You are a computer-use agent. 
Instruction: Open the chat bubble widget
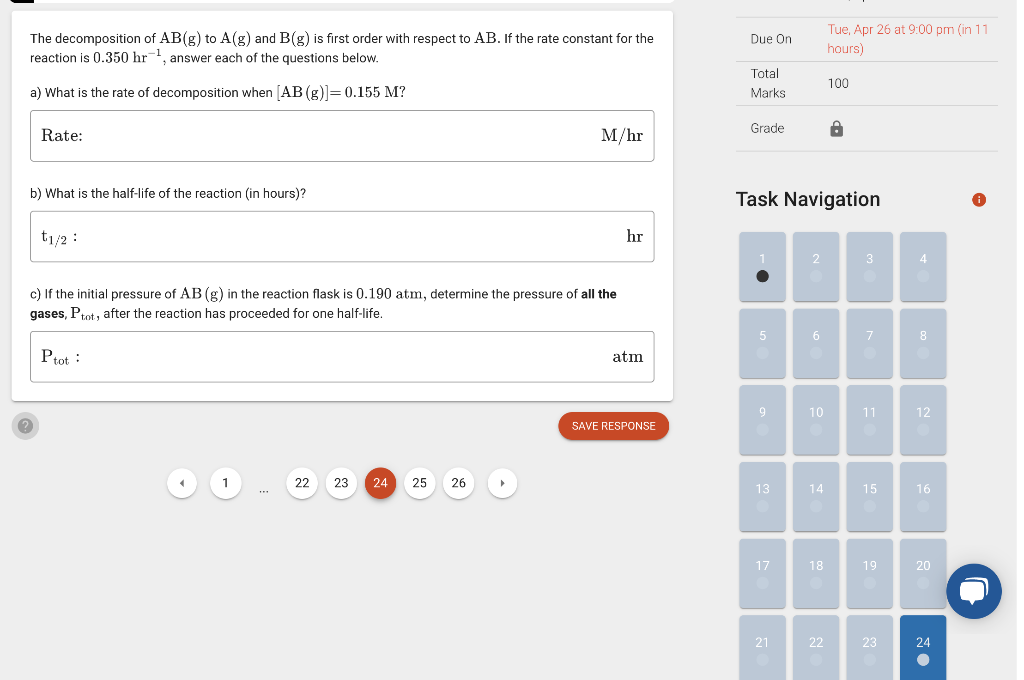(974, 591)
